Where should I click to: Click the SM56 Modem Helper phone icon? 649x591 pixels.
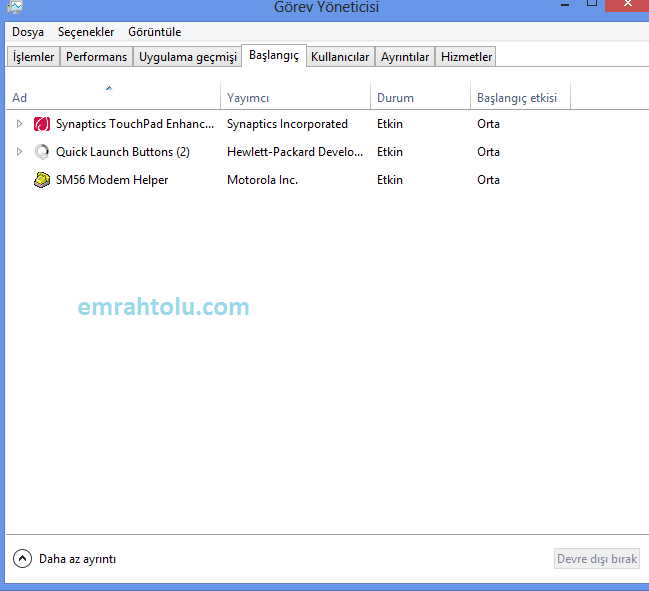click(x=42, y=180)
